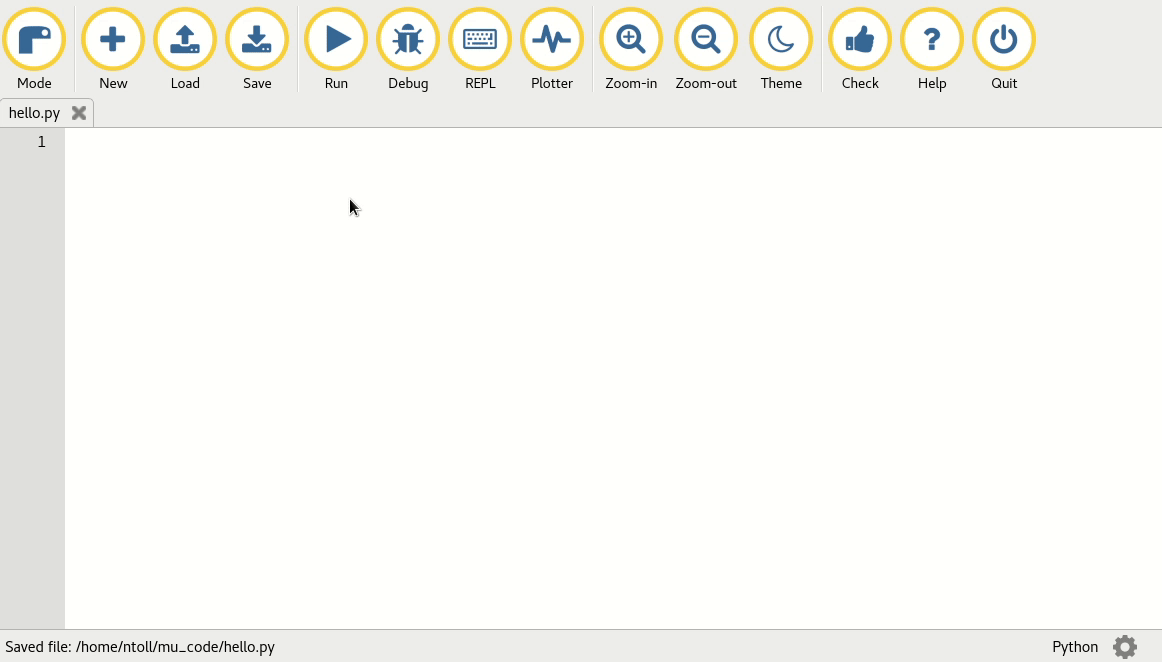Save the current file with Save icon
Screen dimensions: 1162x662
[x=257, y=40]
